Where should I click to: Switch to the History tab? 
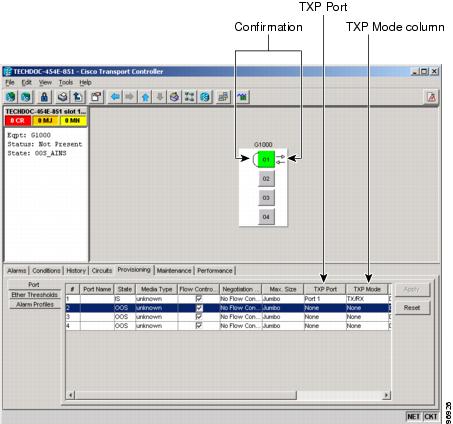click(x=76, y=271)
